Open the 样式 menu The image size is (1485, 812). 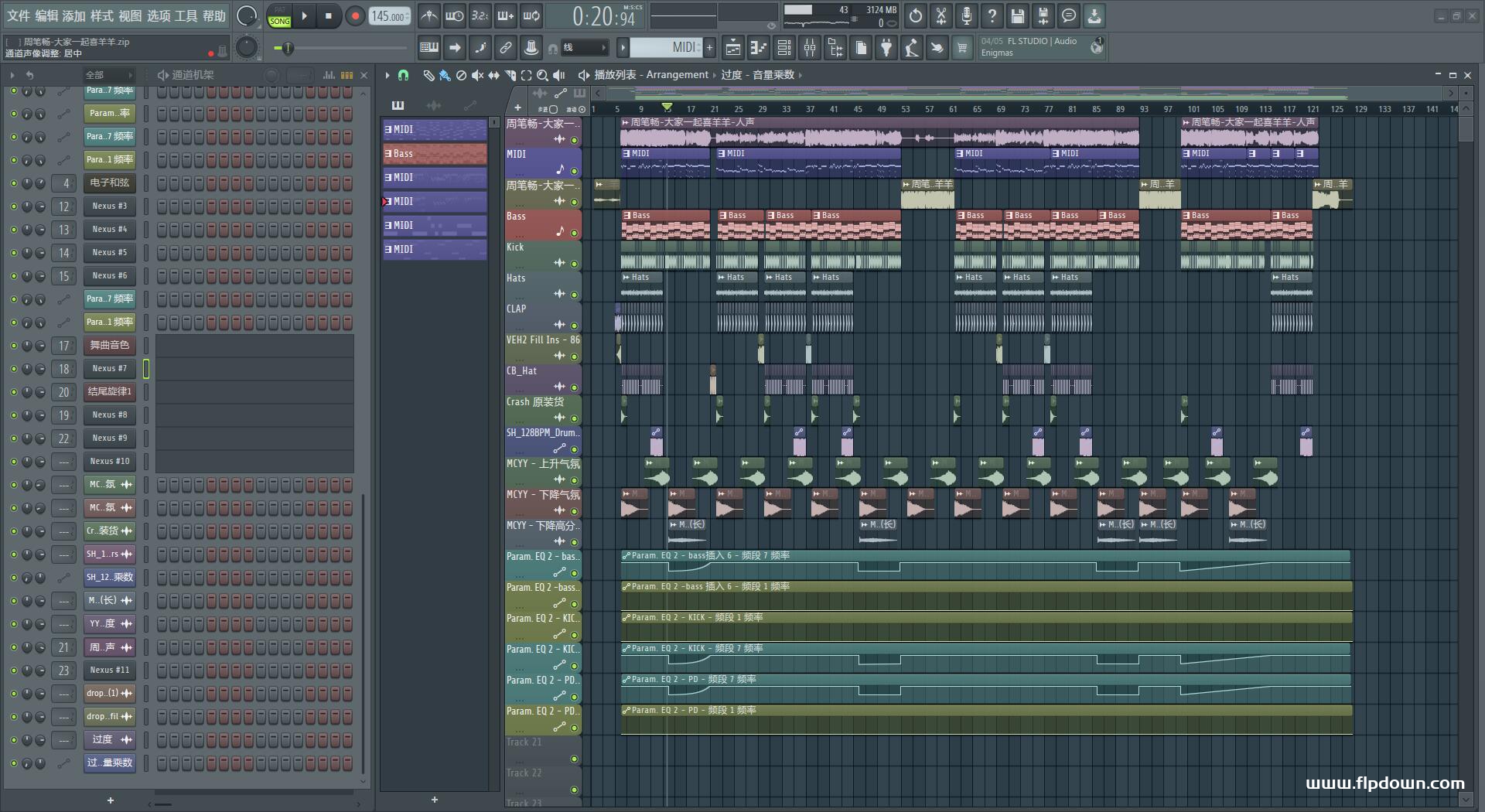point(102,15)
